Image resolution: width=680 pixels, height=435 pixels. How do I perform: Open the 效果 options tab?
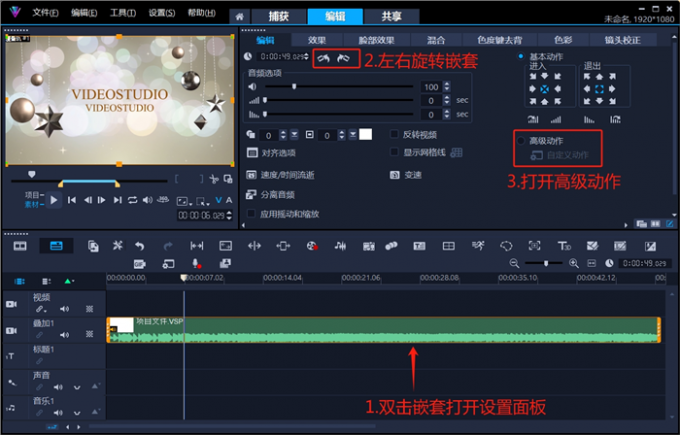tap(317, 40)
